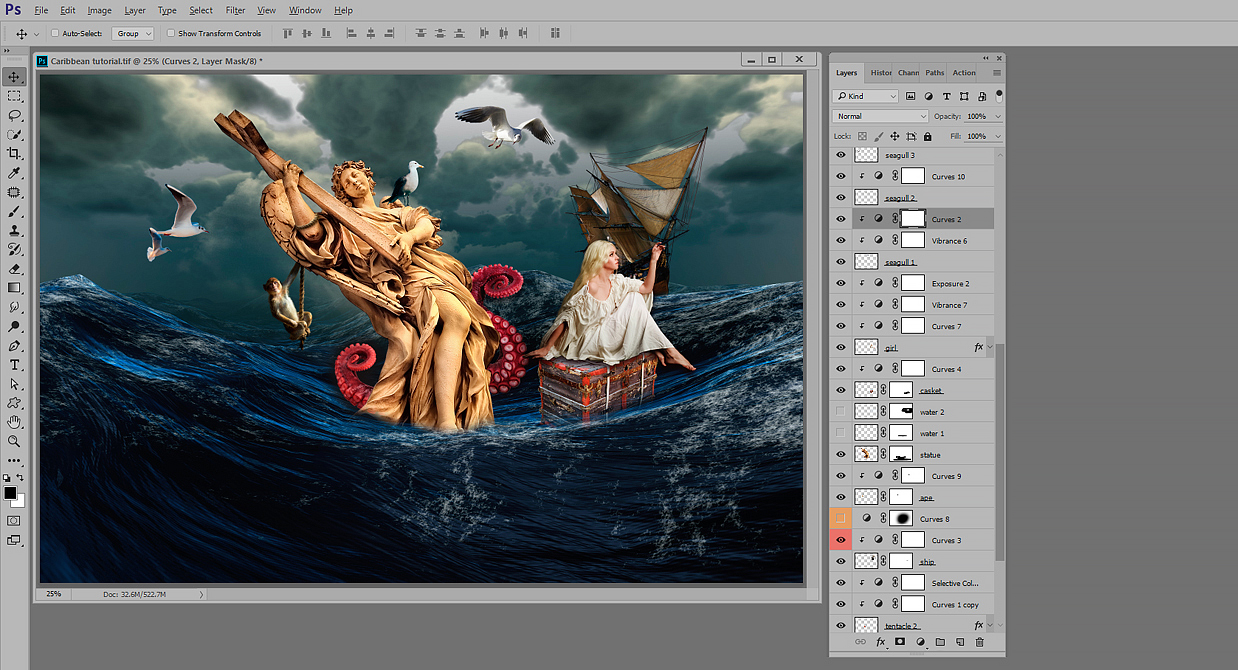The width and height of the screenshot is (1238, 670).
Task: Show the water 2 layer
Action: click(840, 412)
